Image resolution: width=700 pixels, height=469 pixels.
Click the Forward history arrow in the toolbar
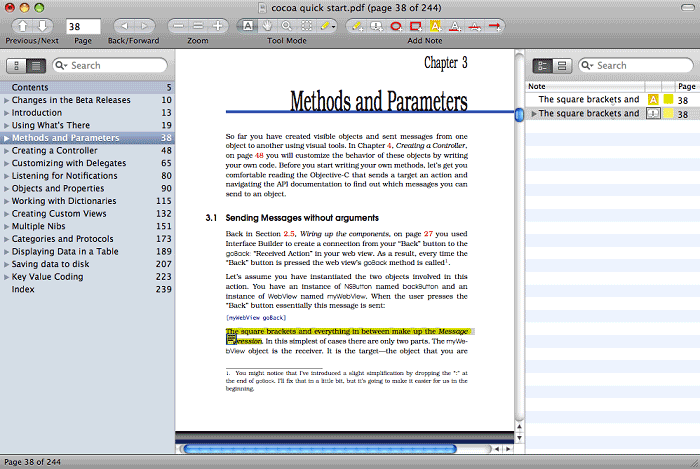(x=144, y=26)
